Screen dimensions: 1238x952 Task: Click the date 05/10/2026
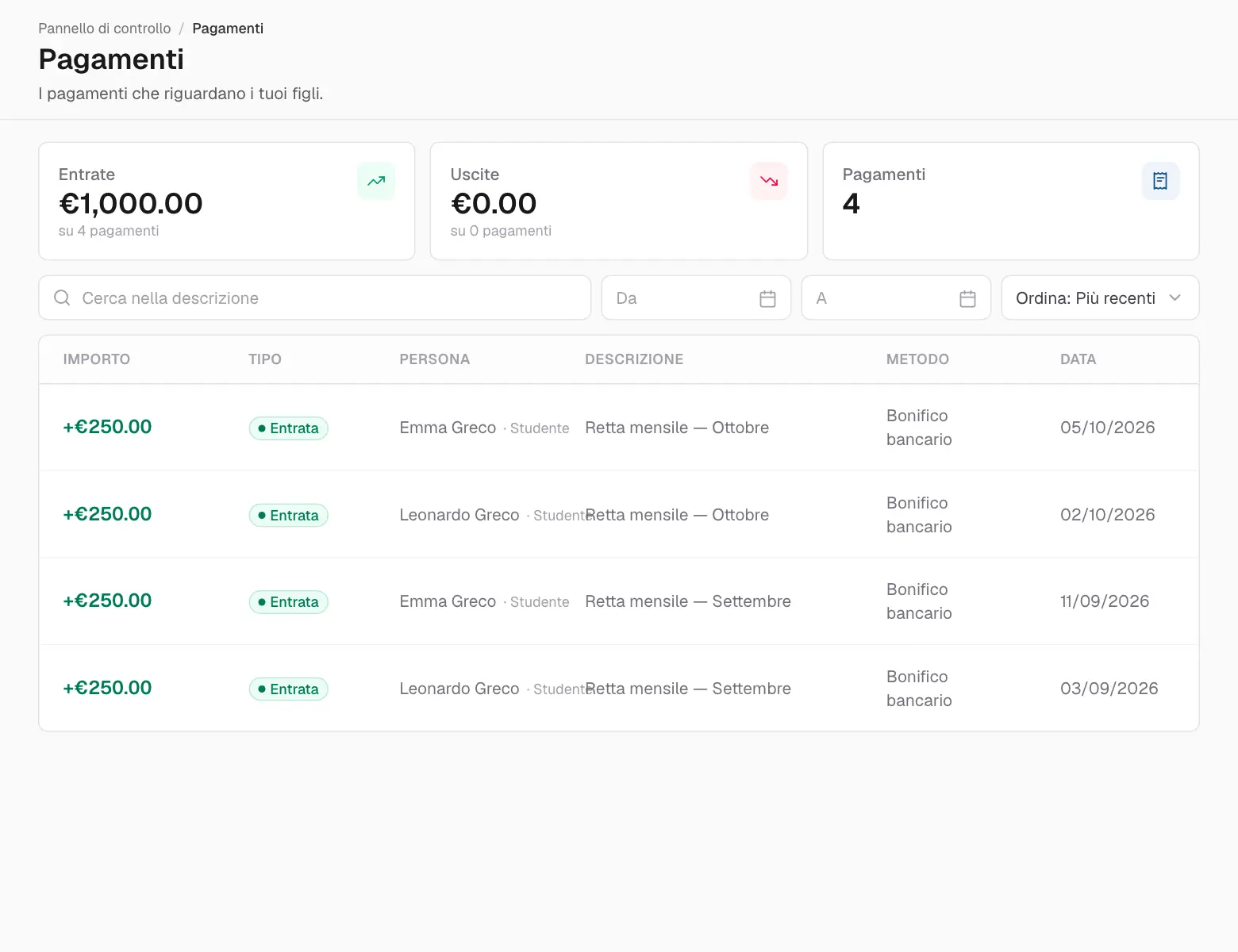pos(1108,428)
